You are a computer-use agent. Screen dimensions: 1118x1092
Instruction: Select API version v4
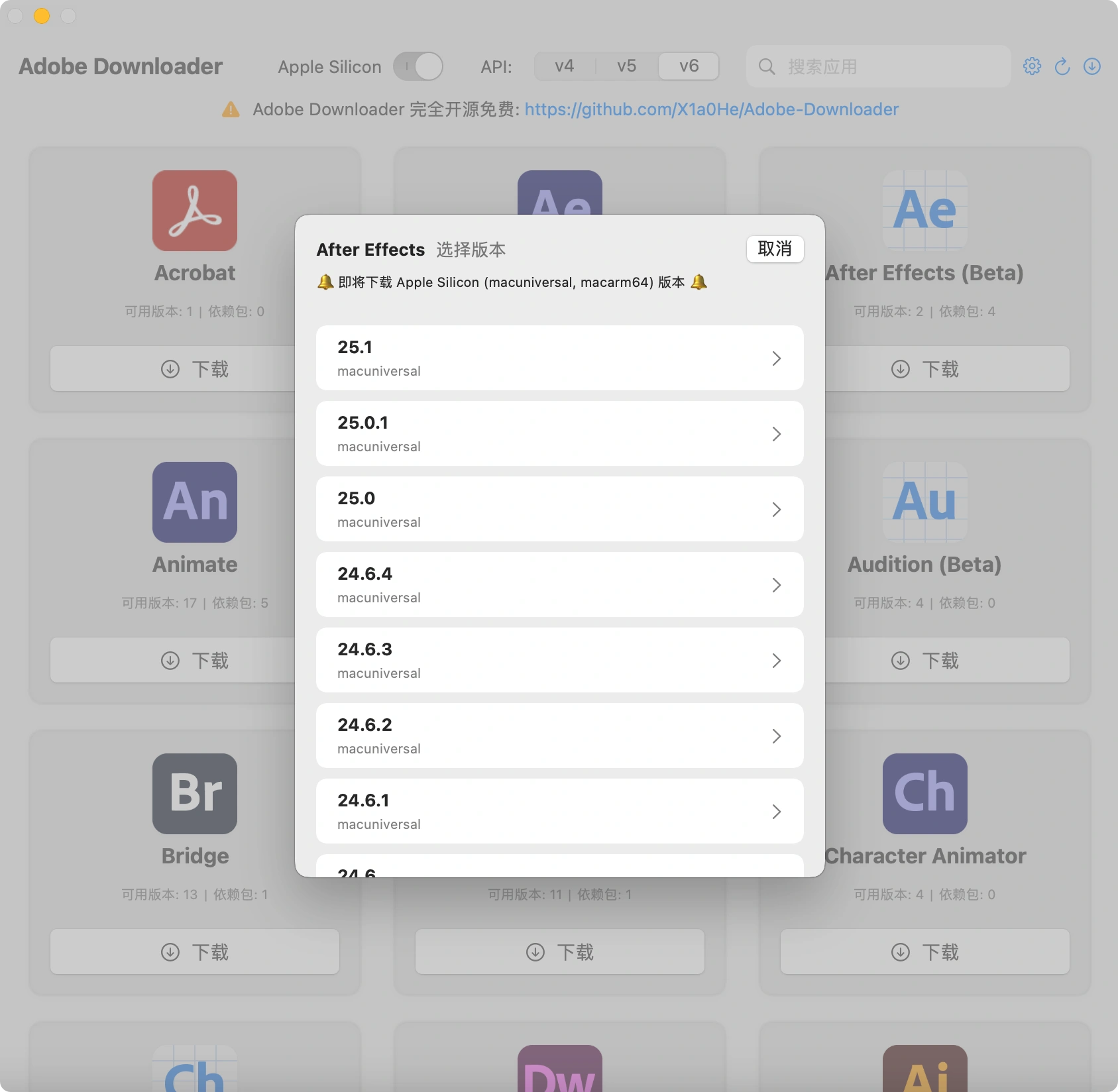click(x=565, y=66)
